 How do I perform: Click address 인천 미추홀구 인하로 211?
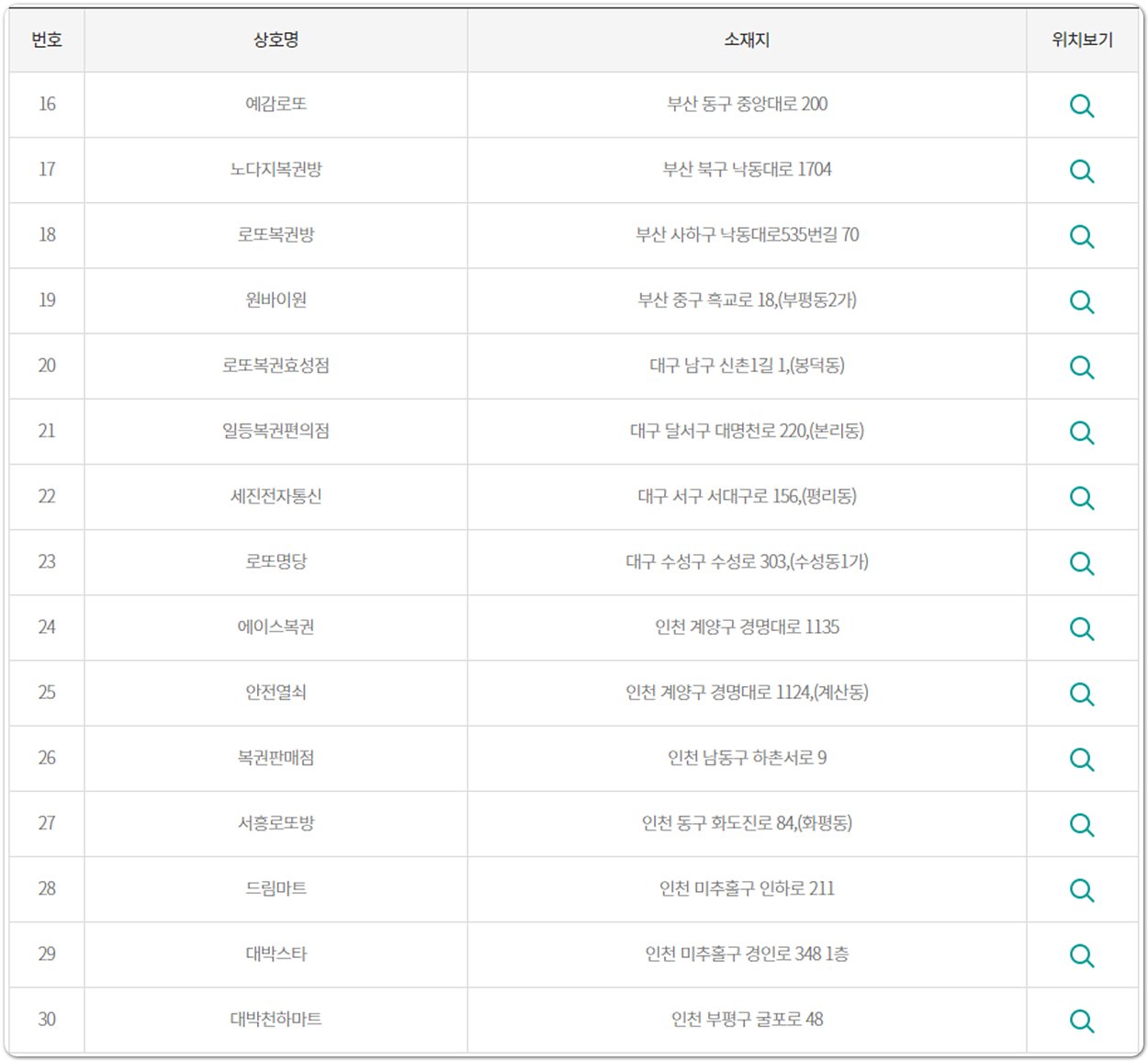tap(747, 888)
